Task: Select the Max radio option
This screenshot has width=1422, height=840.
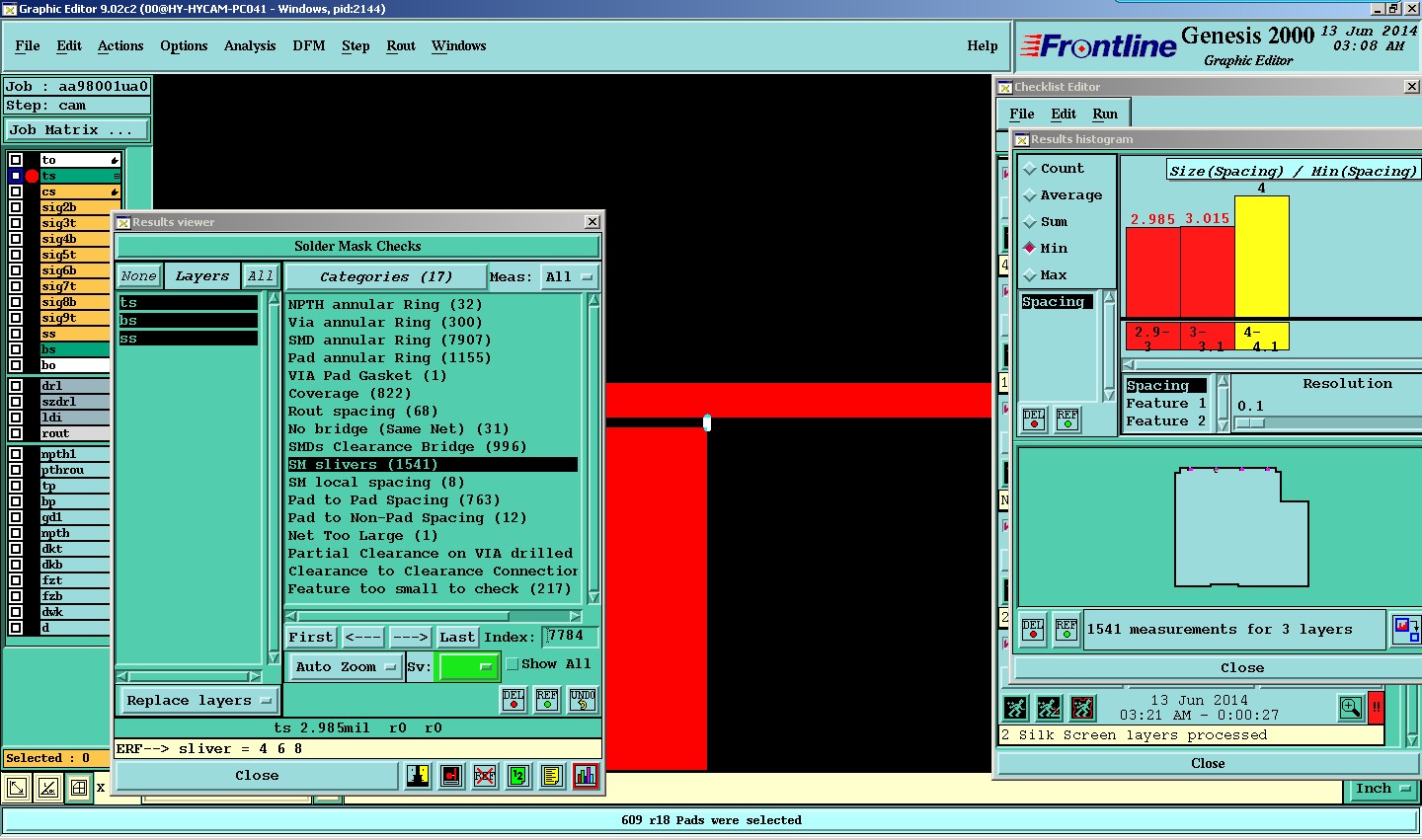Action: [1030, 275]
